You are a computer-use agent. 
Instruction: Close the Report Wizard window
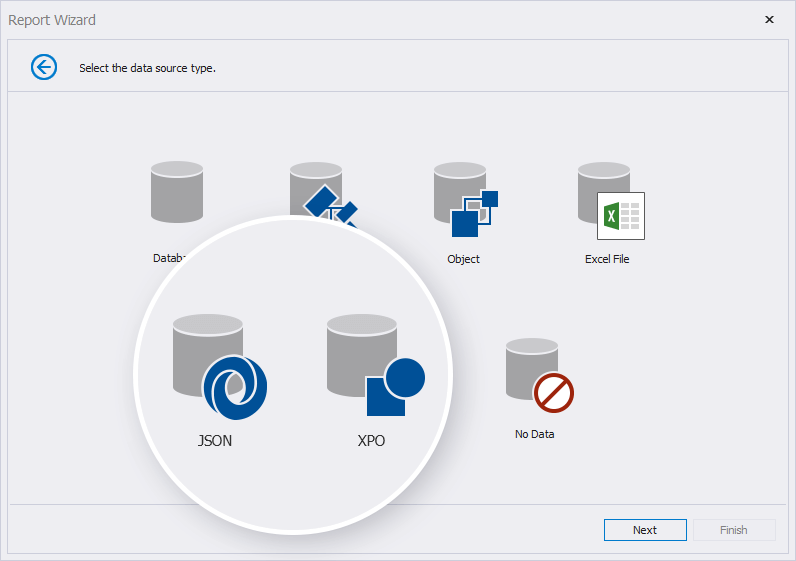point(769,19)
